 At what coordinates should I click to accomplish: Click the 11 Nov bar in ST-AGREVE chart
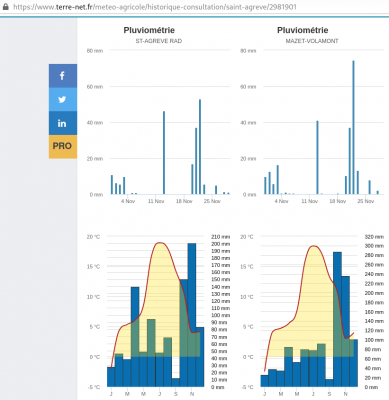pyautogui.click(x=164, y=153)
